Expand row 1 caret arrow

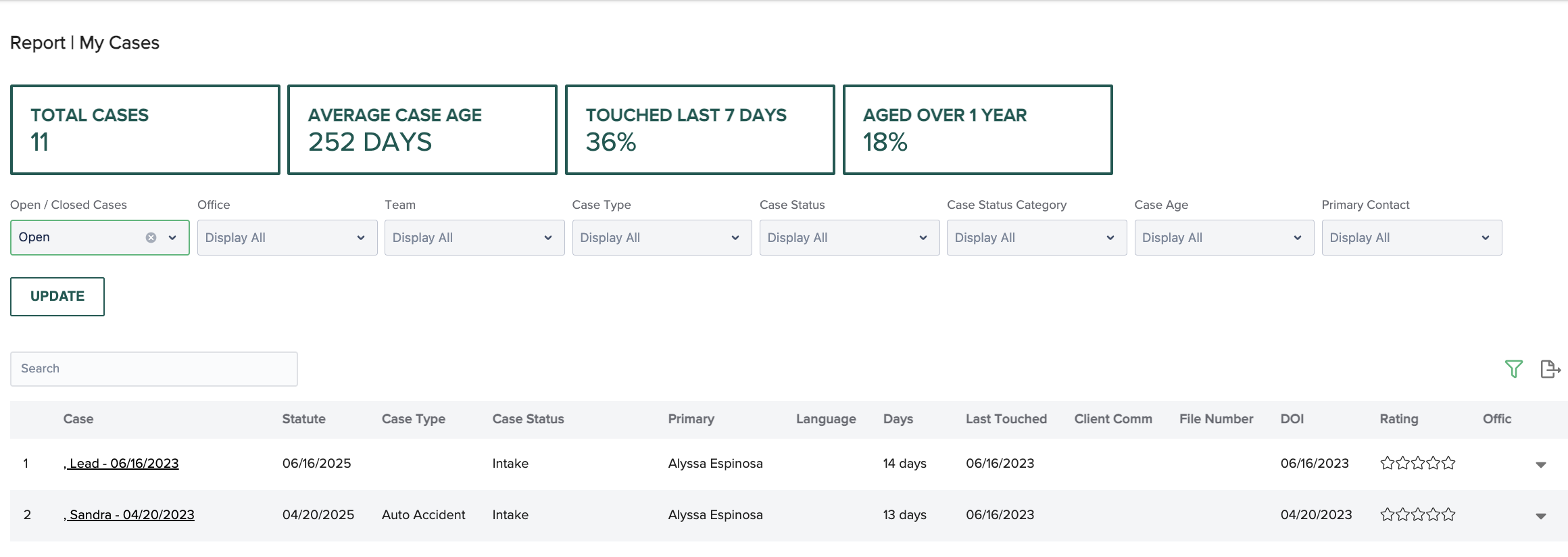(x=1540, y=464)
